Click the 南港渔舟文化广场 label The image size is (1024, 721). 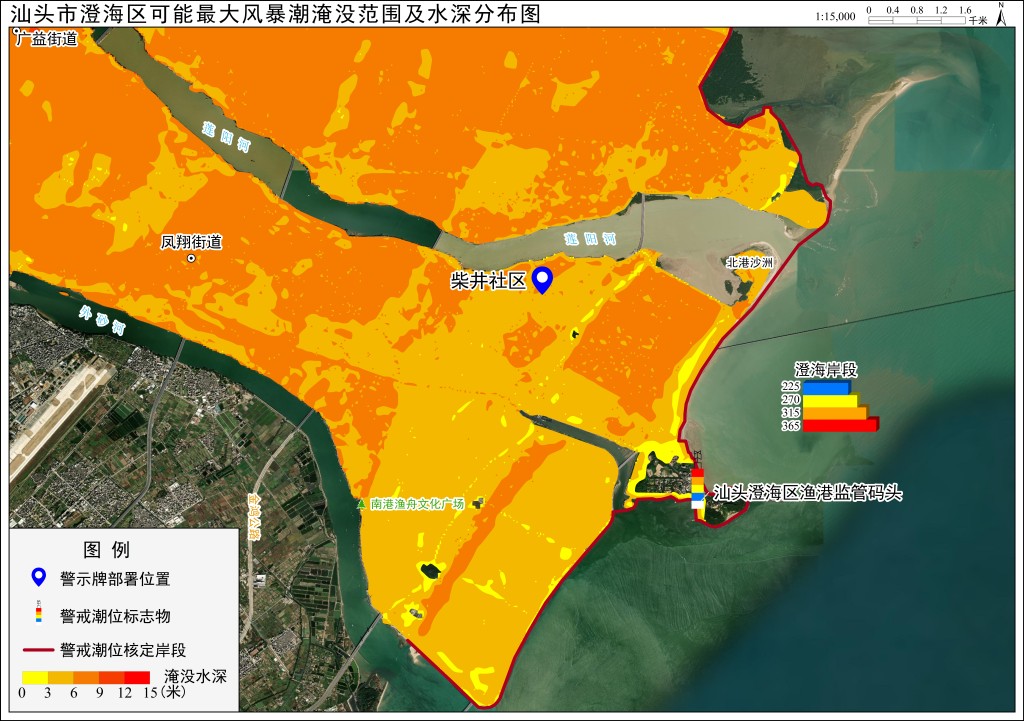tap(417, 504)
